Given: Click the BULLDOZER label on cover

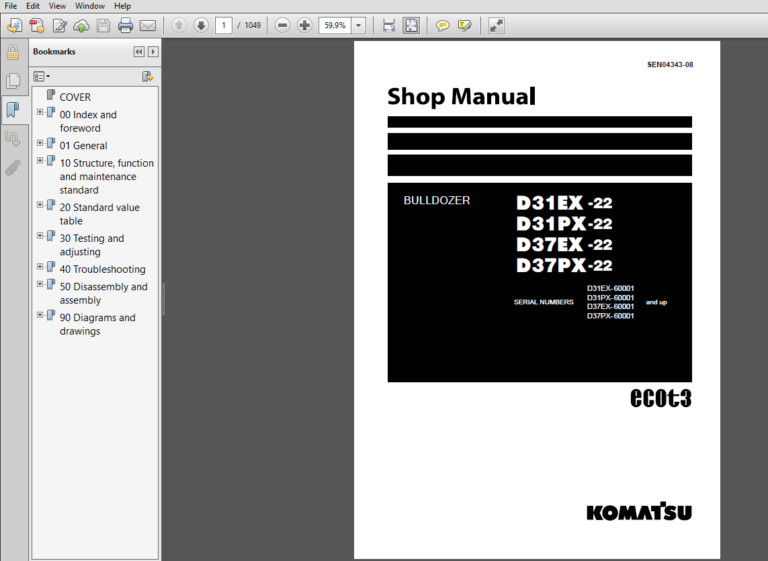Looking at the screenshot, I should tap(436, 200).
